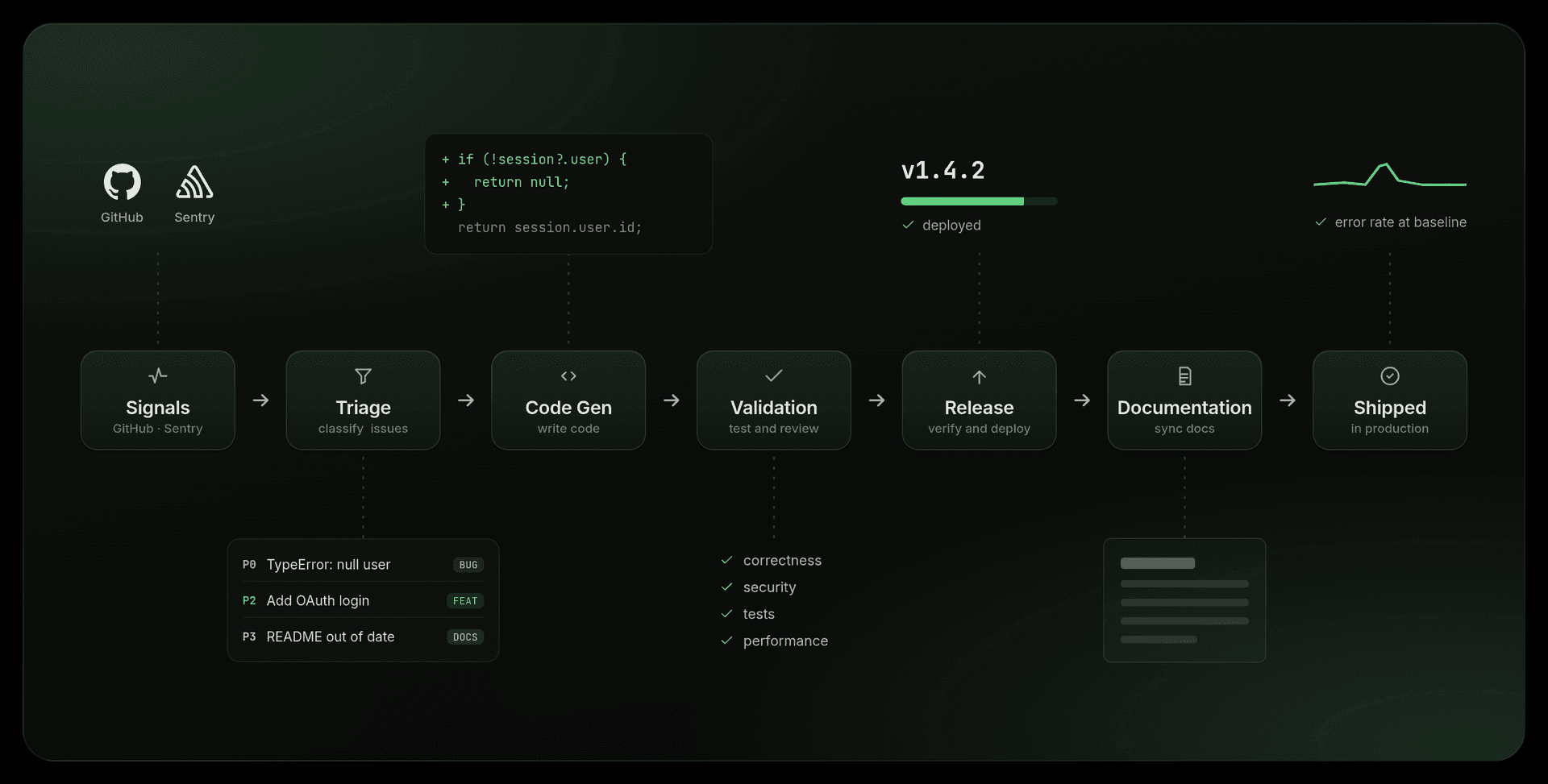Viewport: 1548px width, 784px height.
Task: Open the Release stage title
Action: coord(980,408)
